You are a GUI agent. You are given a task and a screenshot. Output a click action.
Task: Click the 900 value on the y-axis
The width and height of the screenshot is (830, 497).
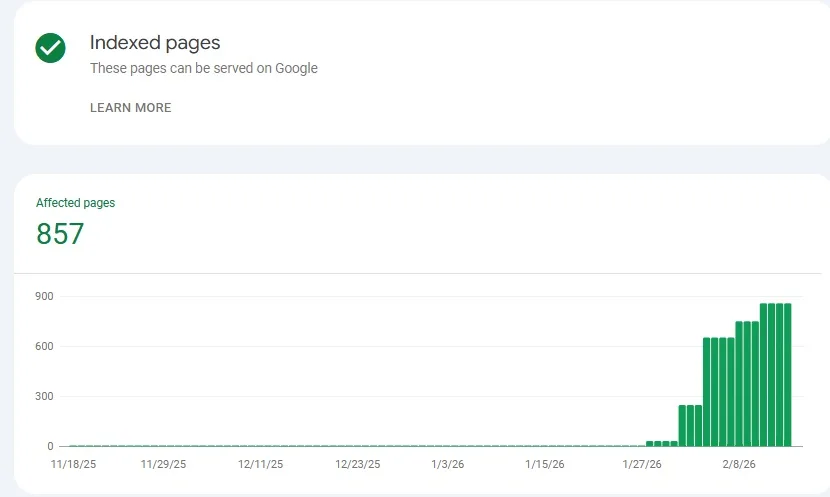tap(43, 296)
